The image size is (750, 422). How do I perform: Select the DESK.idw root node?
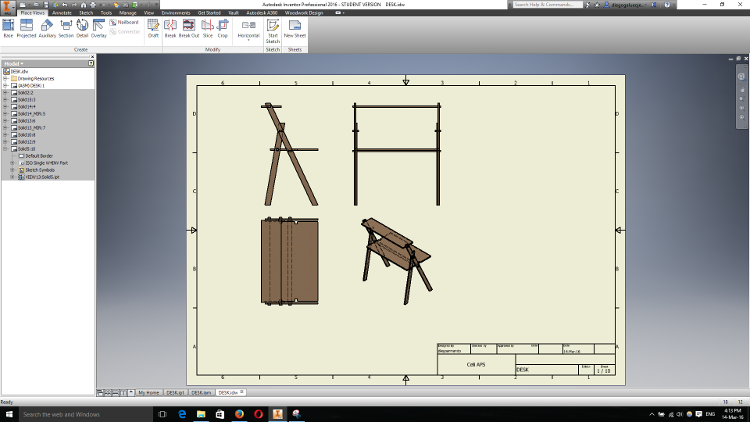pos(19,72)
